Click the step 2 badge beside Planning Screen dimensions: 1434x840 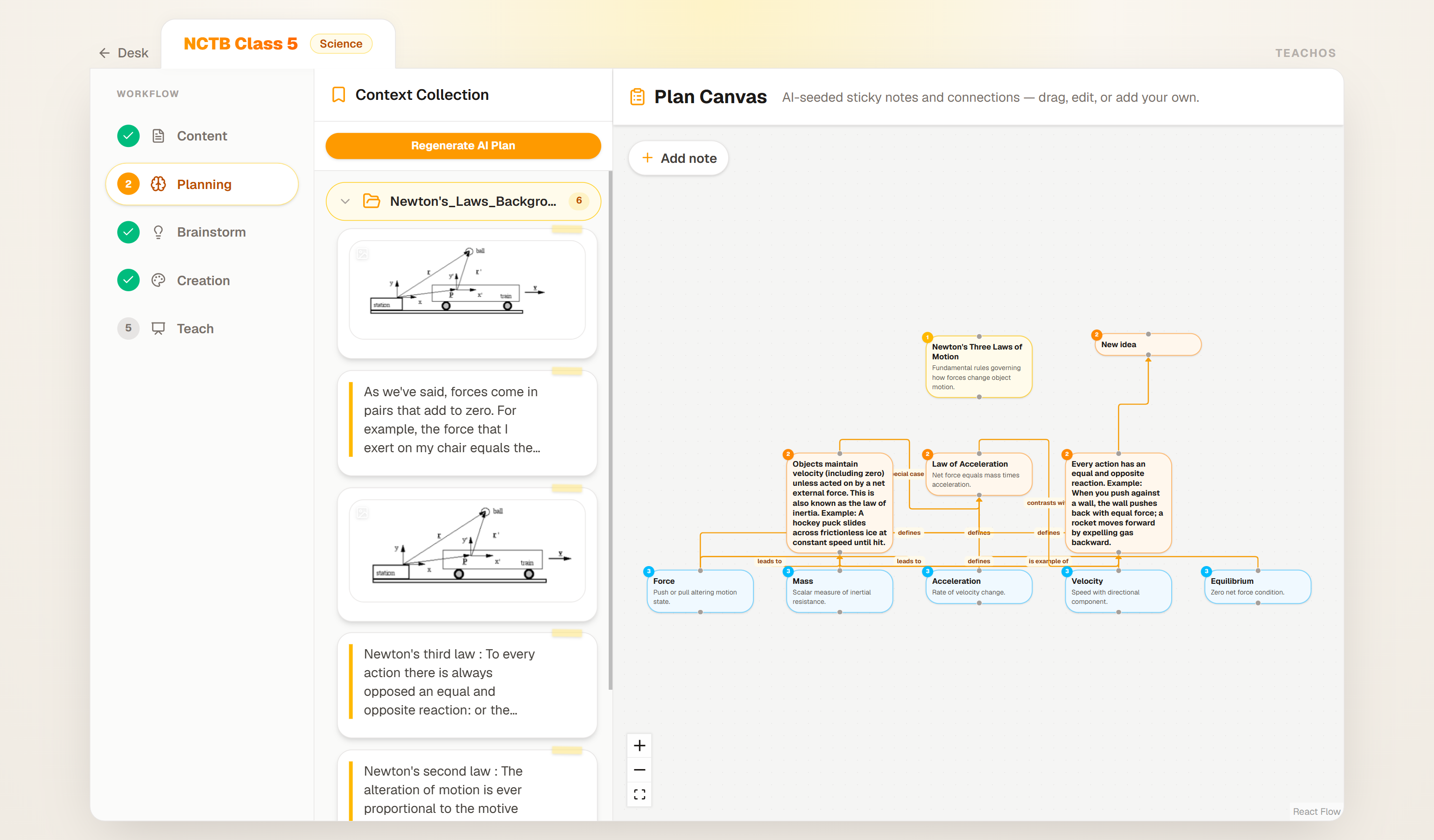pyautogui.click(x=128, y=184)
